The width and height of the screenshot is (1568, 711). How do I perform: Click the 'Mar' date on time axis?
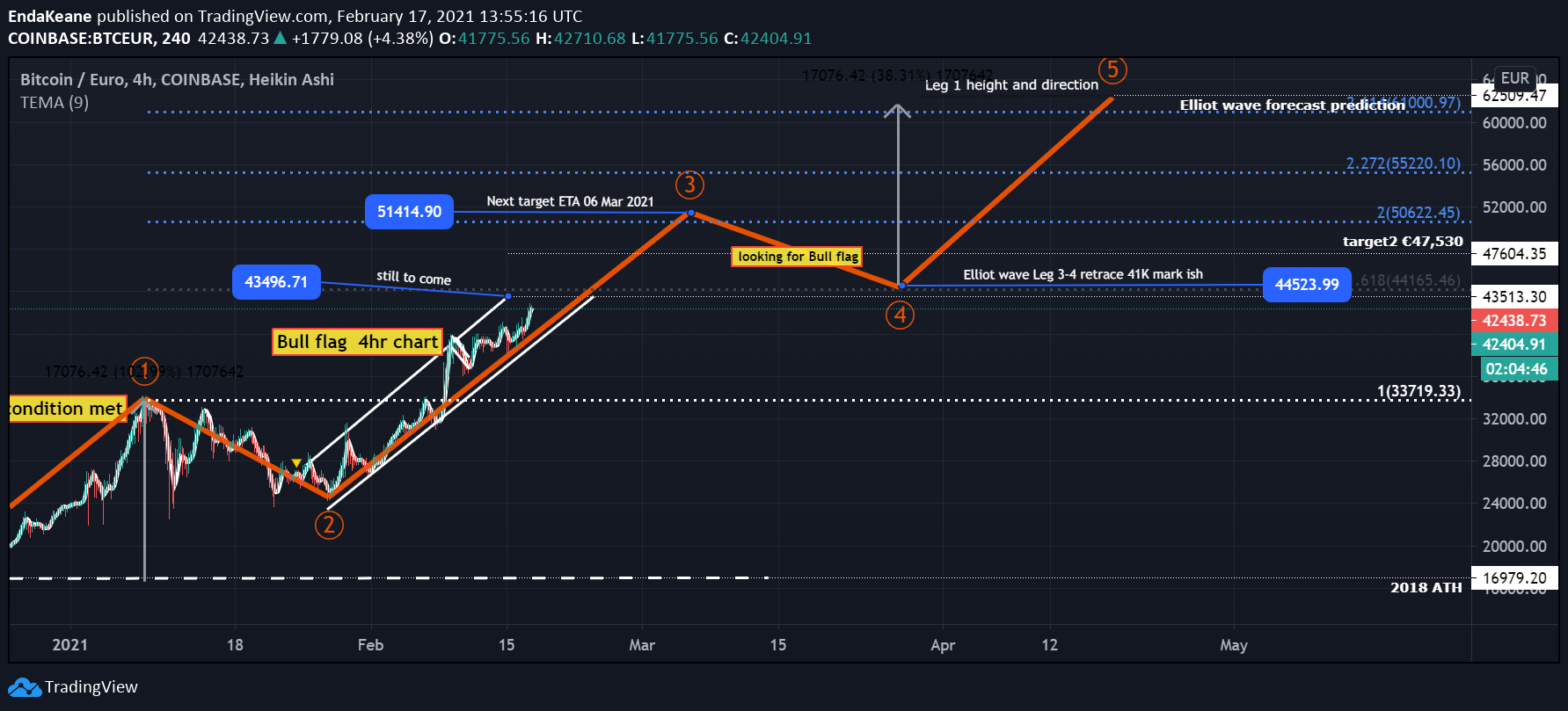[x=642, y=645]
